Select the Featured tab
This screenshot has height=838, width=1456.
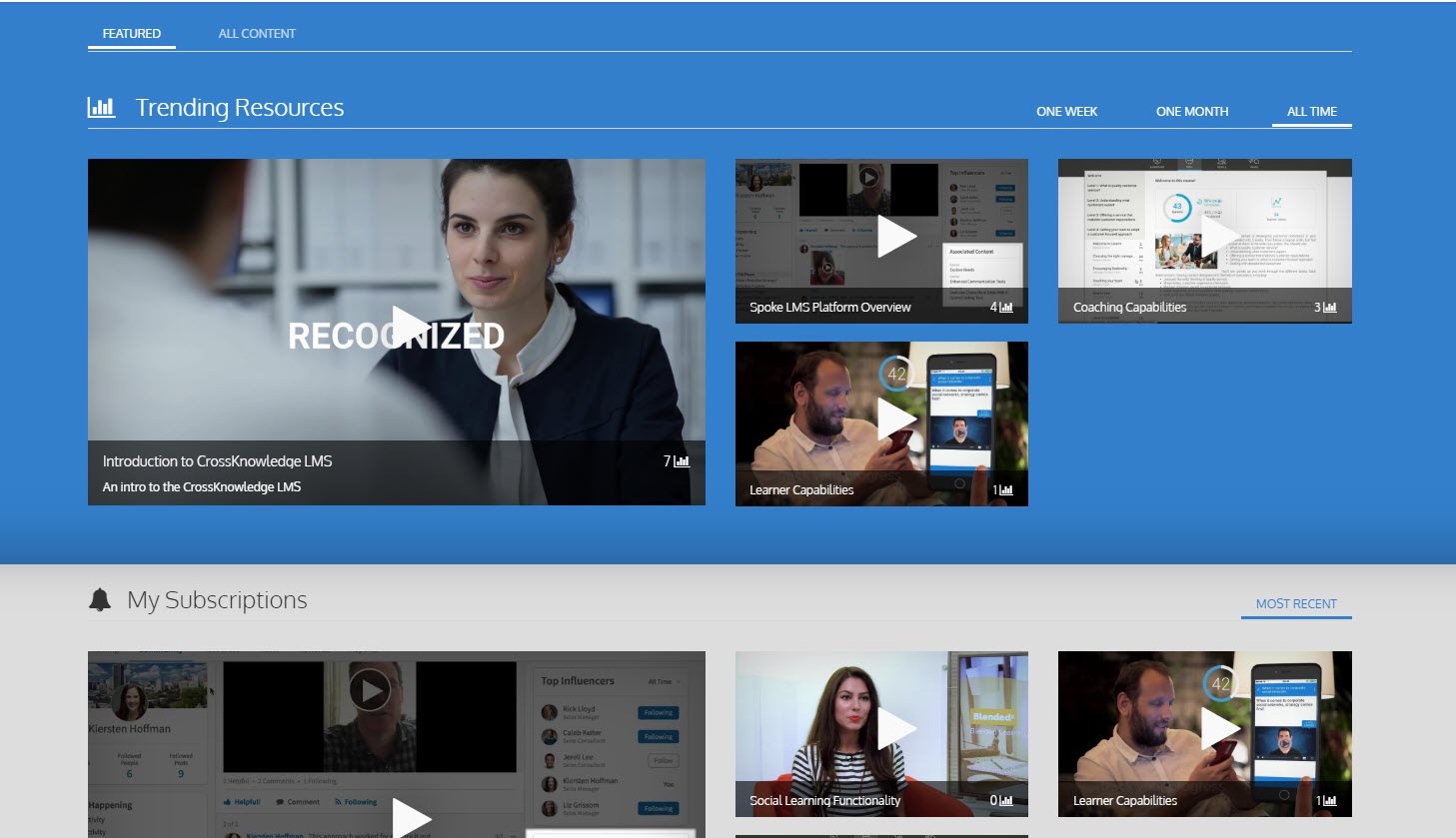[131, 34]
